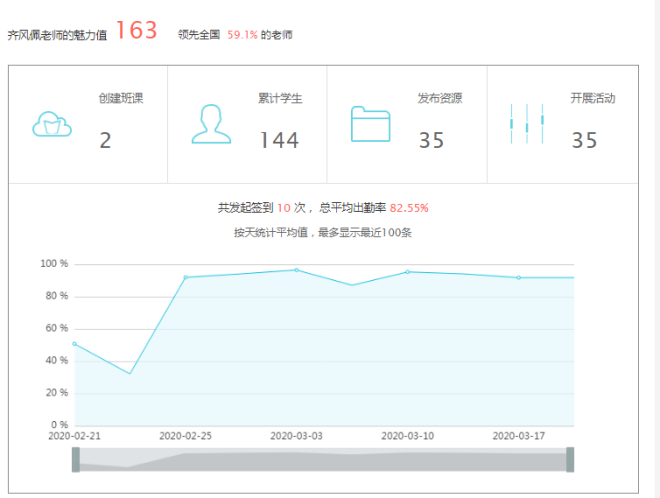
Task: Click the folder icon for 发布资源
Action: pyautogui.click(x=370, y=125)
